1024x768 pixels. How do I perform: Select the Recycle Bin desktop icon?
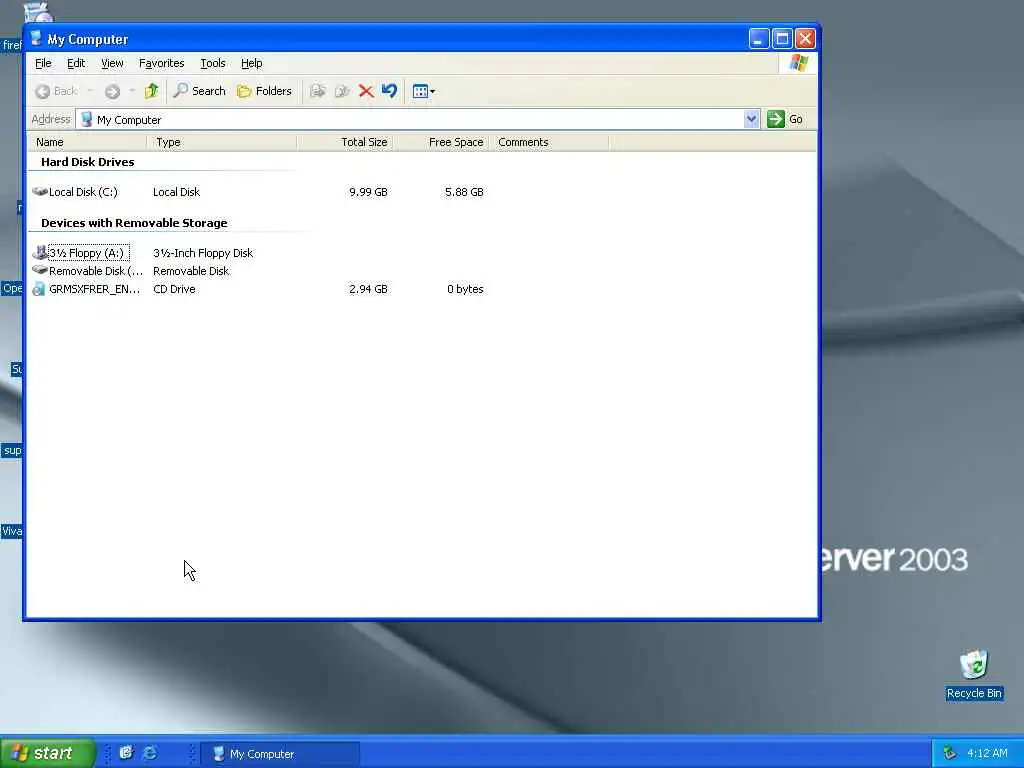(x=974, y=675)
